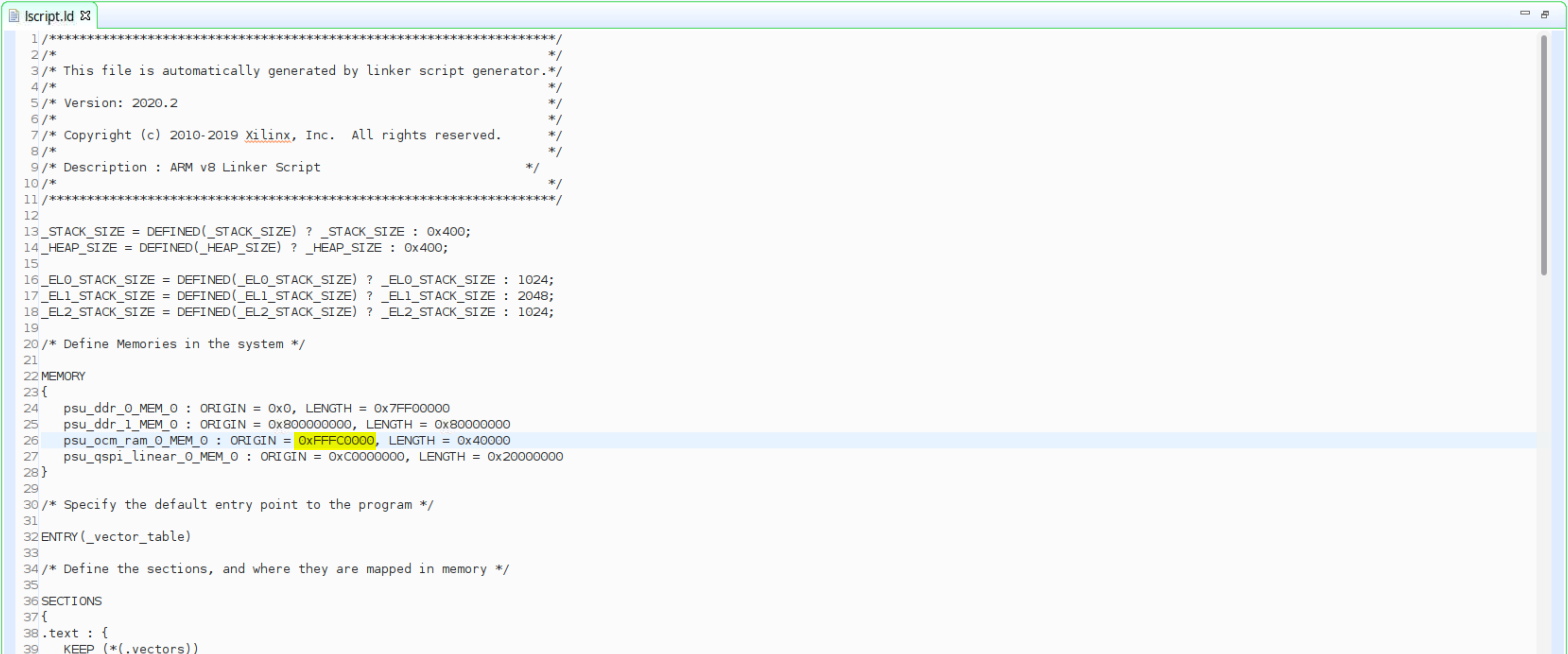
Task: Click the LENGTH = 0x40000 value
Action: pyautogui.click(x=449, y=440)
